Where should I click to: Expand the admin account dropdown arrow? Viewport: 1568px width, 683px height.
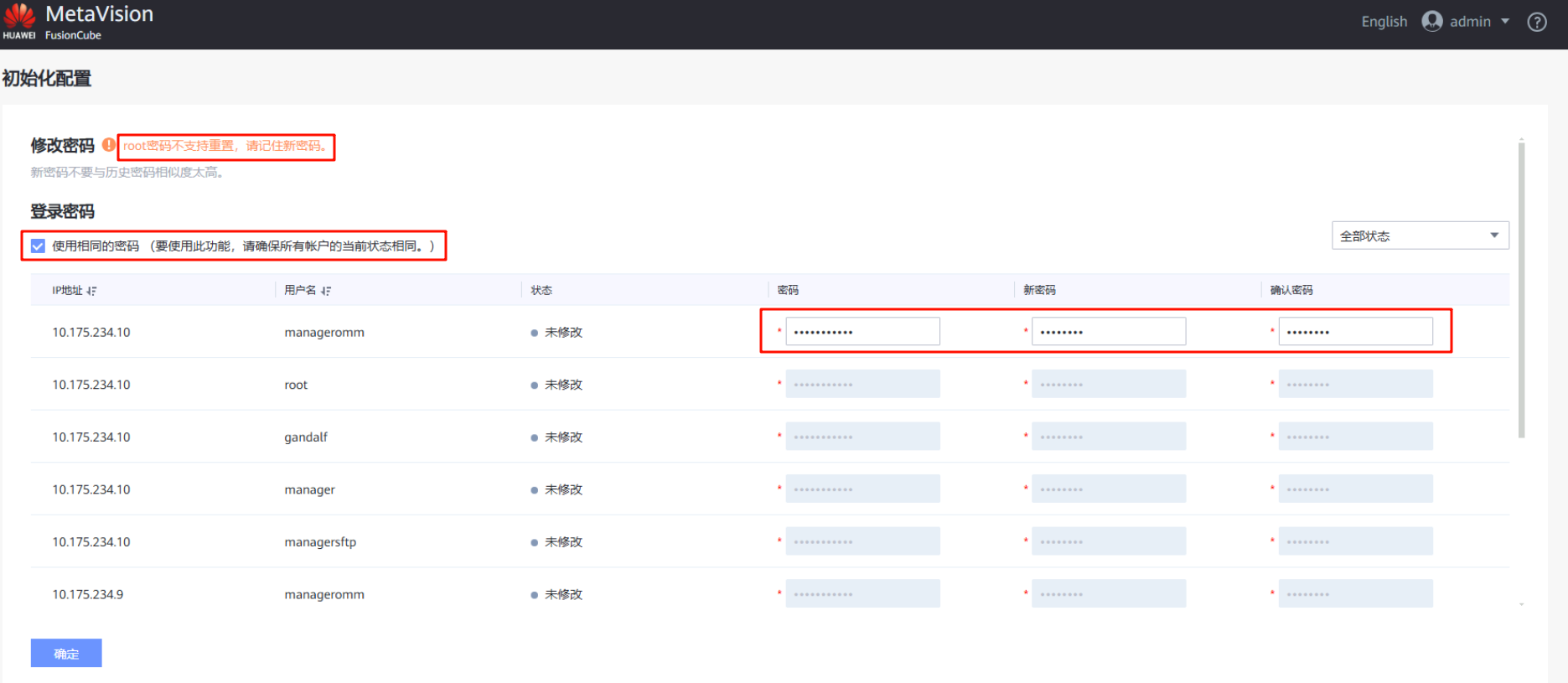[1505, 22]
